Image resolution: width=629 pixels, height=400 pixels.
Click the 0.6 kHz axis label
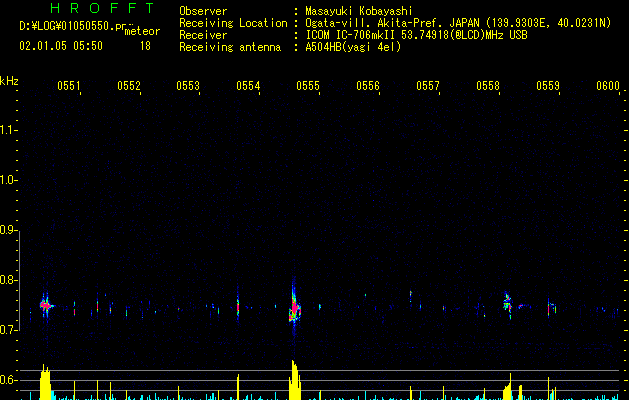(8, 380)
